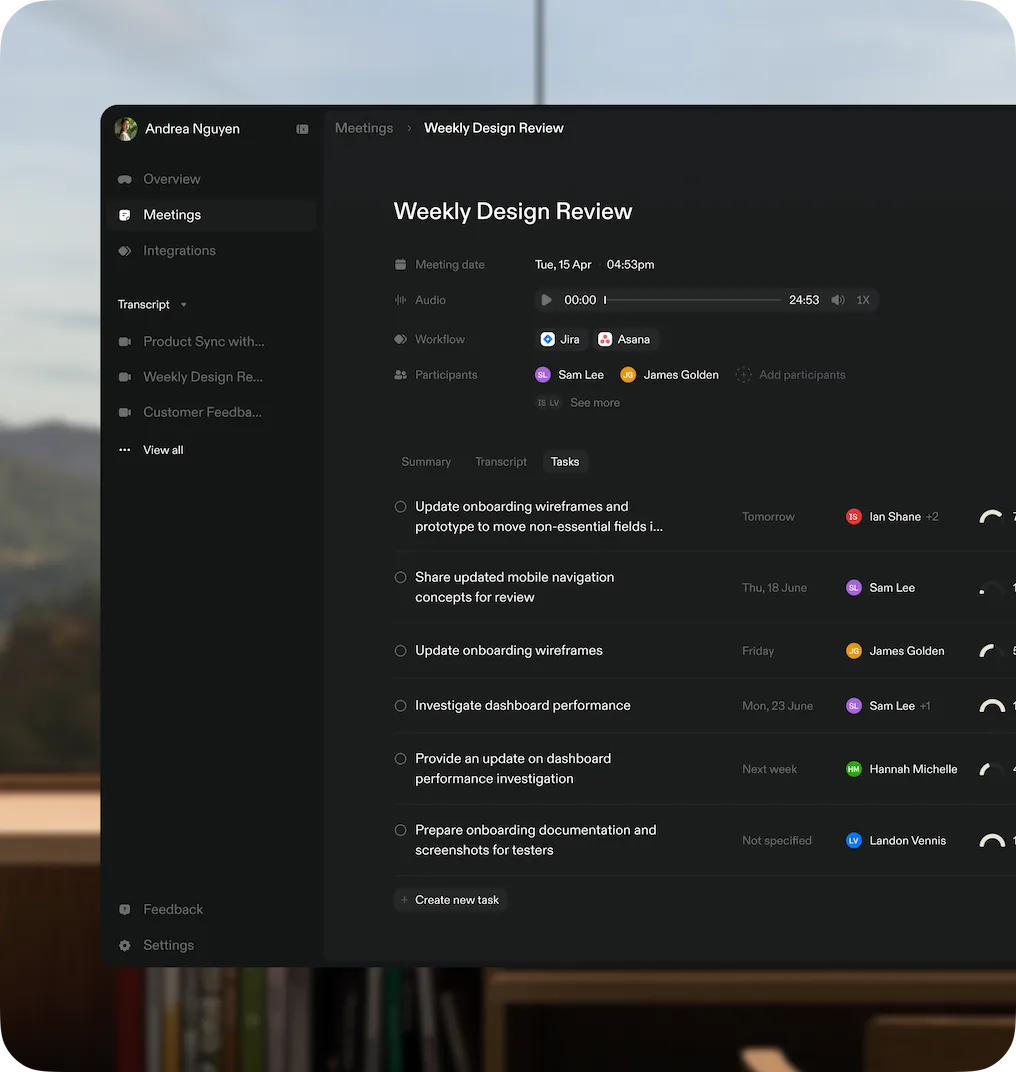
Task: Open the Feedback link label
Action: click(x=173, y=909)
